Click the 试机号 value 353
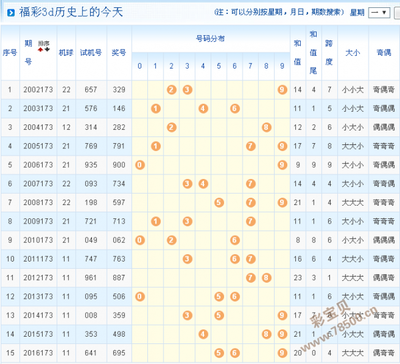 tap(91, 334)
